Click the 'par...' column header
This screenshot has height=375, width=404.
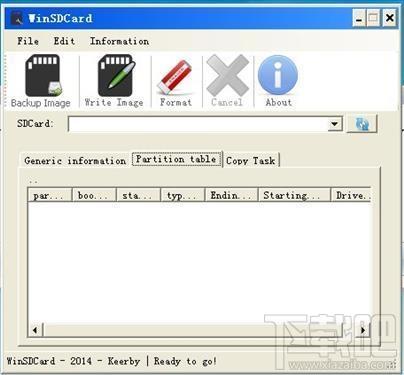click(50, 195)
